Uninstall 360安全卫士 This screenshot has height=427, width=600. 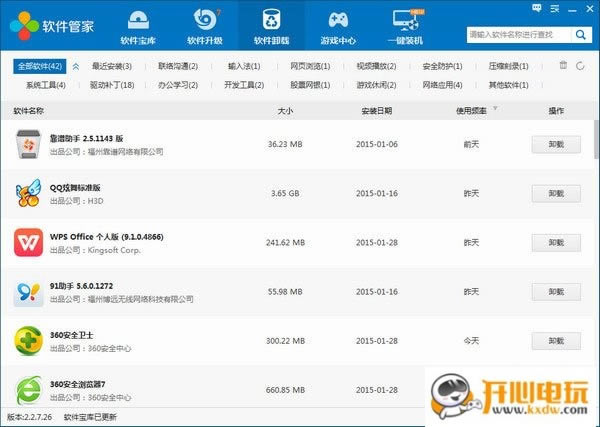(556, 341)
